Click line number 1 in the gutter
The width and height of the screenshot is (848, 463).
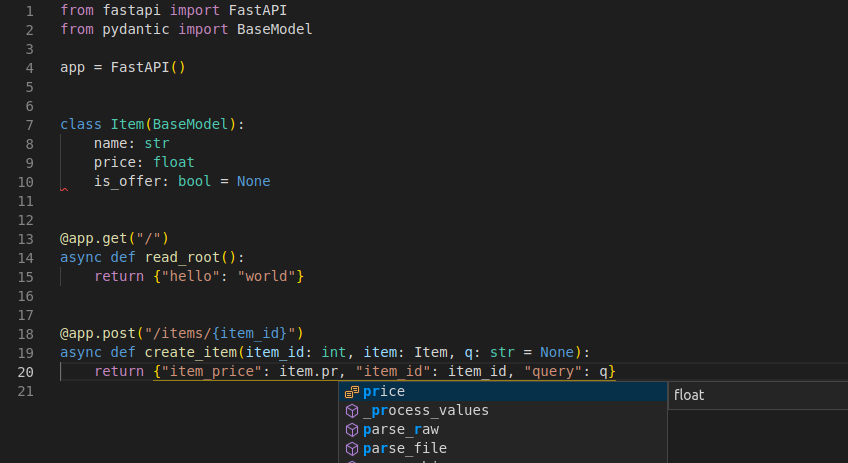tap(29, 11)
